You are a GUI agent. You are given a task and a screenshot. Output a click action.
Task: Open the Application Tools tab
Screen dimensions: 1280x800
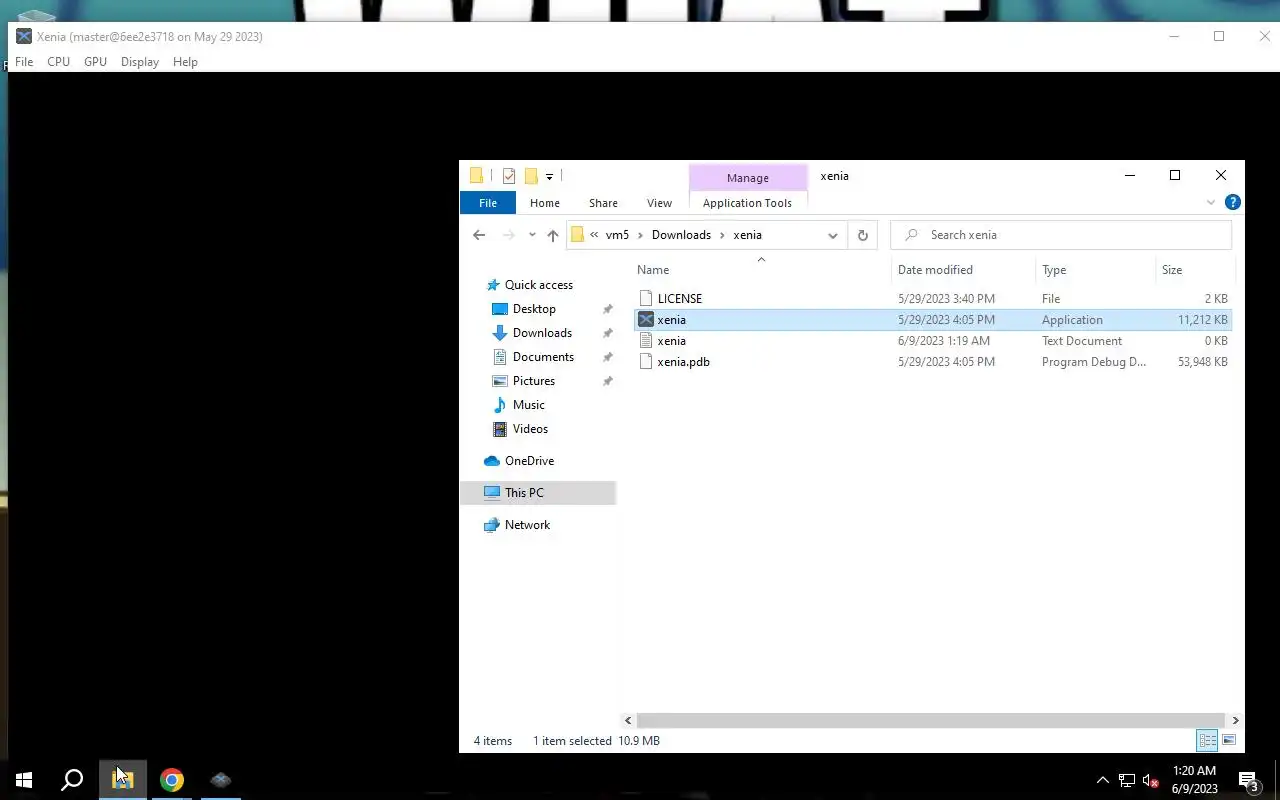coord(747,203)
